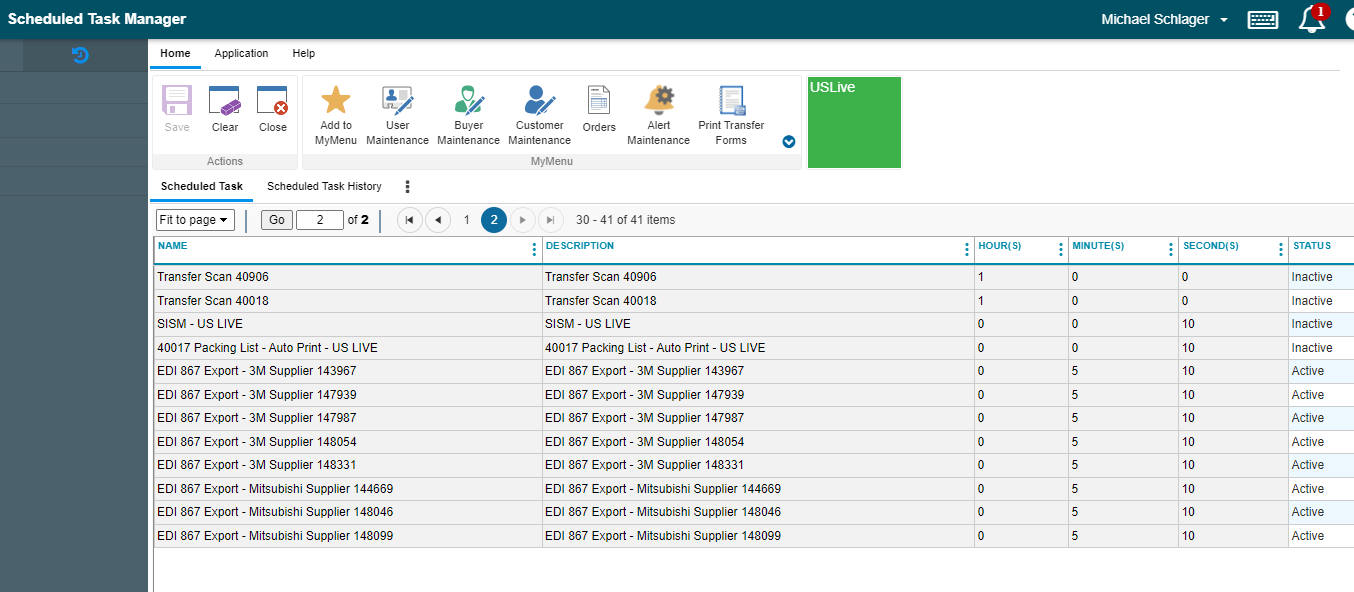Click the notification bell with badge

pos(1312,20)
